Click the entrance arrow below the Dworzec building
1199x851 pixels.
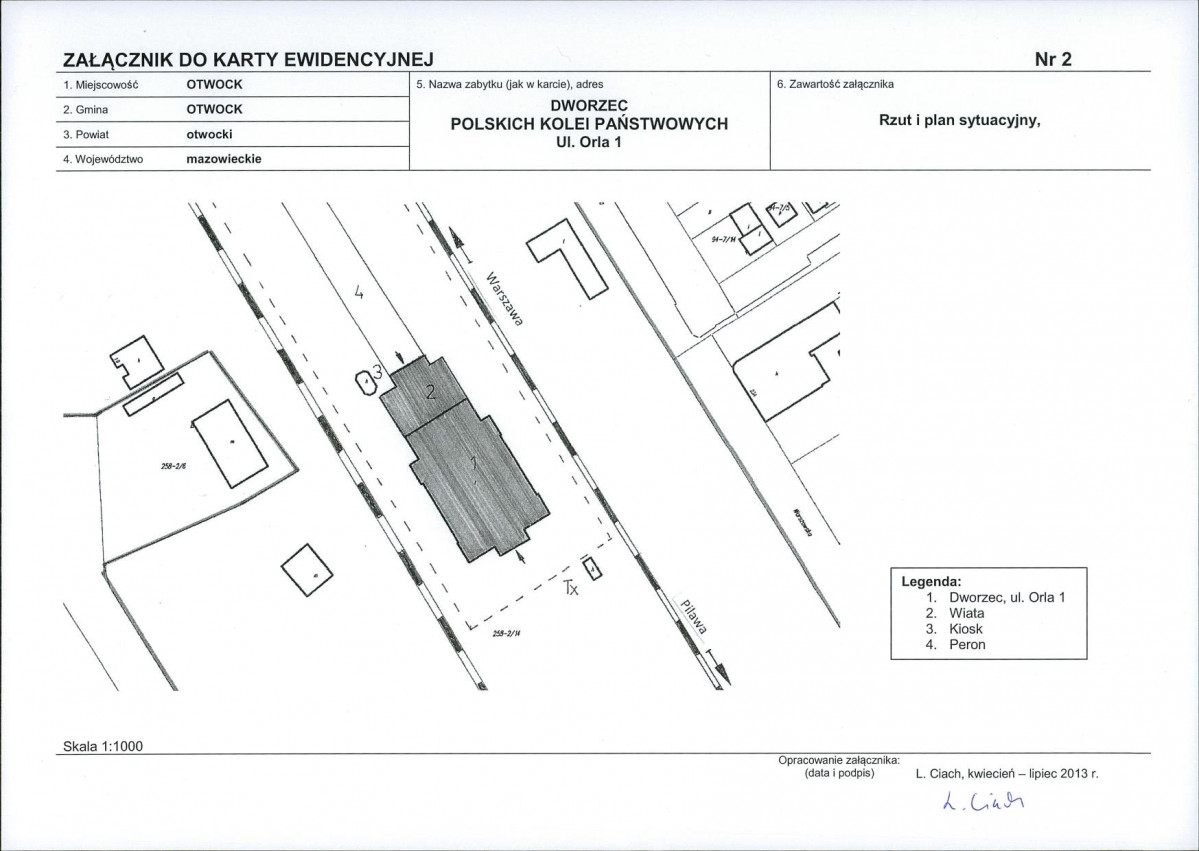pyautogui.click(x=522, y=555)
